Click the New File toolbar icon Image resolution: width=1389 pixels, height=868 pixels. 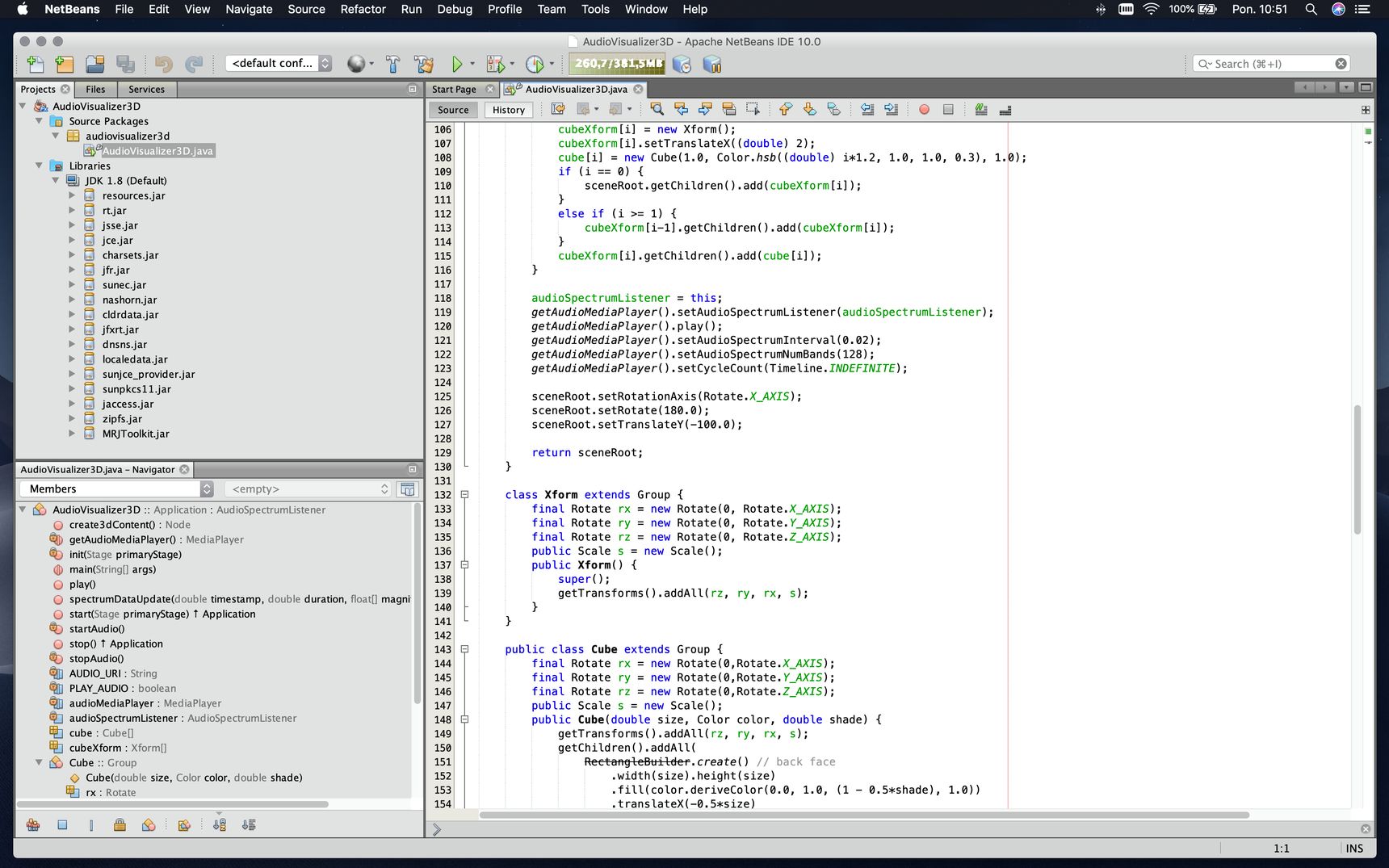(36, 64)
